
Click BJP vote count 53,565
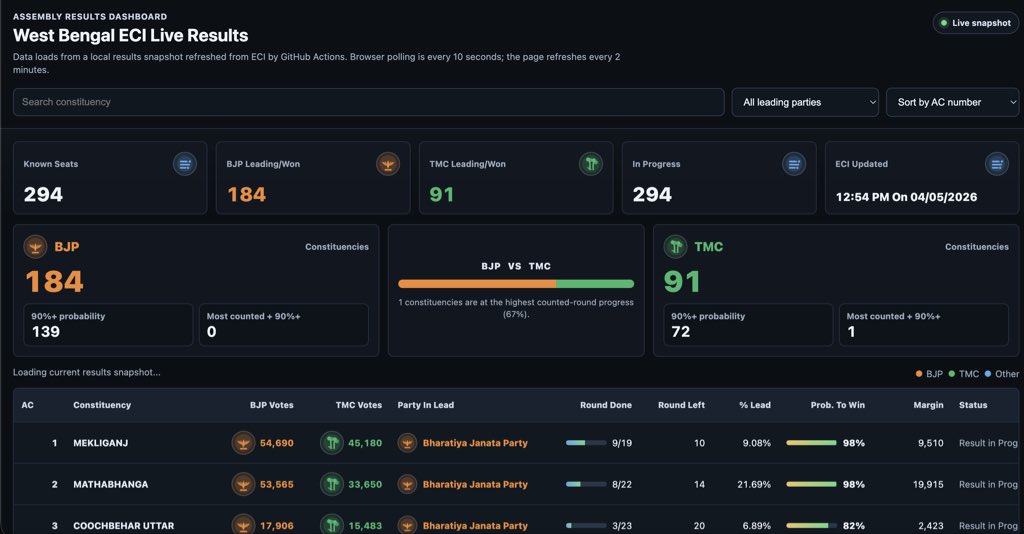pos(277,484)
